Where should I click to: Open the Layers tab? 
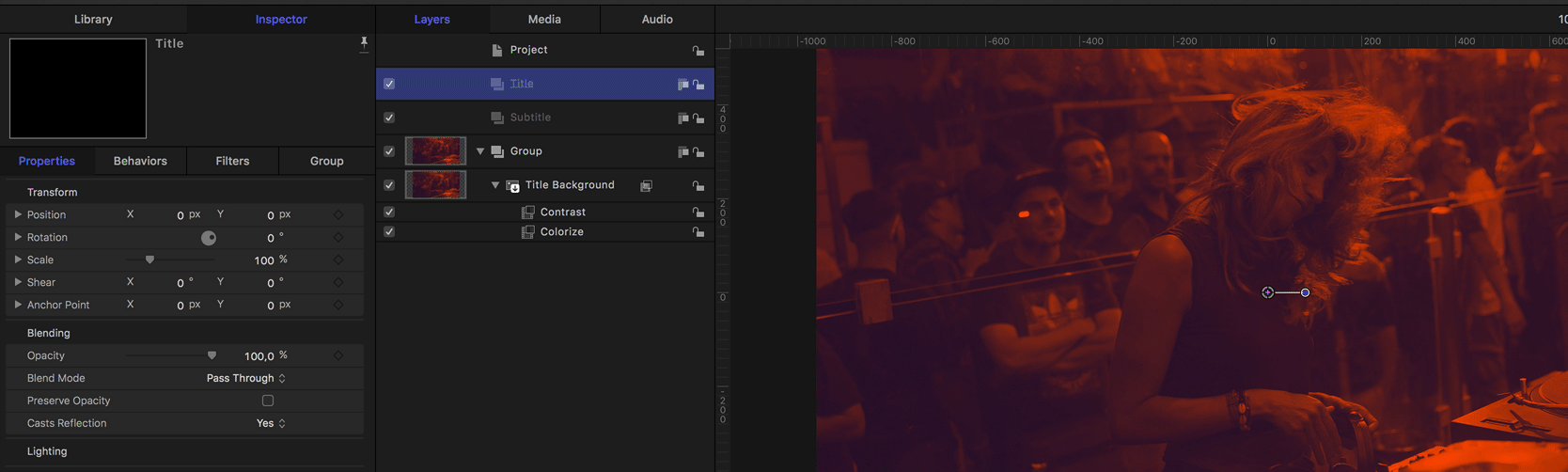pyautogui.click(x=432, y=19)
